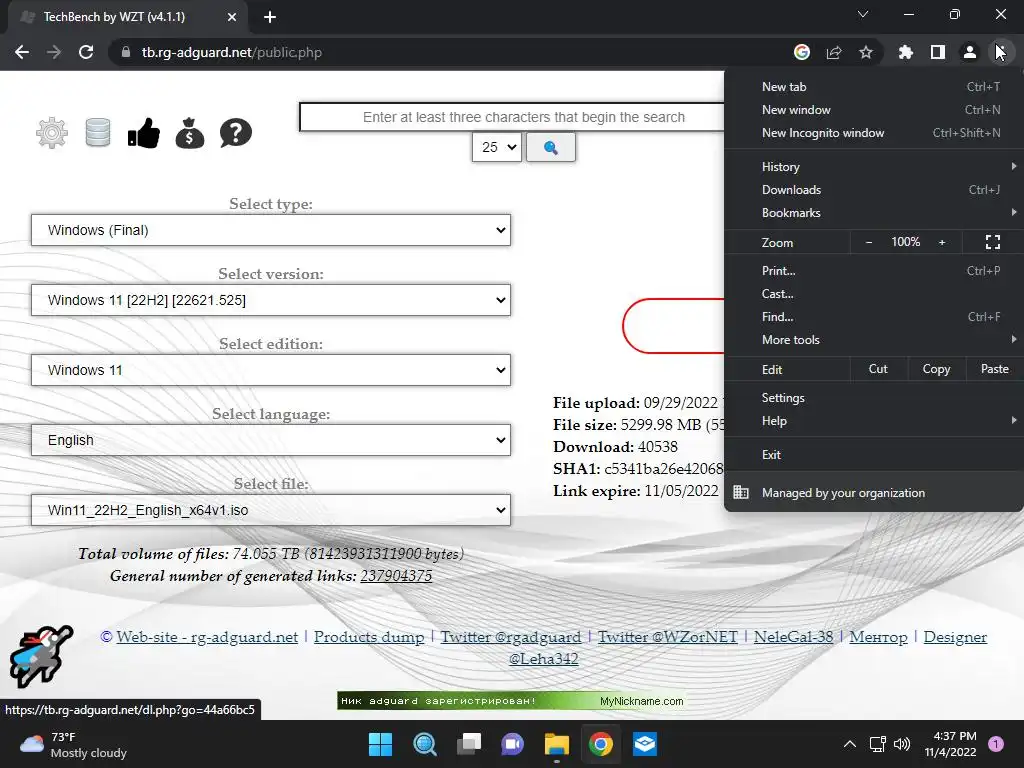Open the clock and date in the taskbar
Image resolution: width=1024 pixels, height=768 pixels.
(x=951, y=744)
